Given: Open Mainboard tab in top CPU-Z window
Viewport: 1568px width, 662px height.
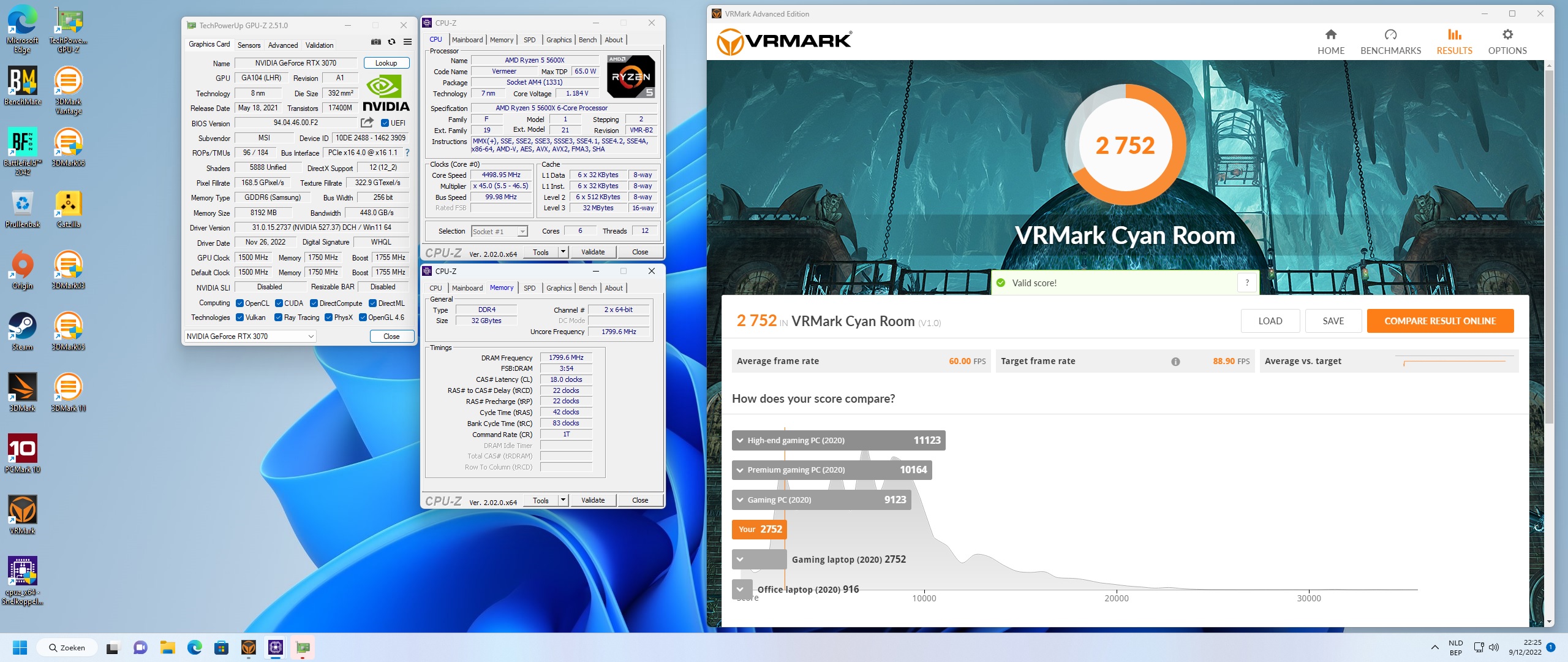Looking at the screenshot, I should point(467,40).
